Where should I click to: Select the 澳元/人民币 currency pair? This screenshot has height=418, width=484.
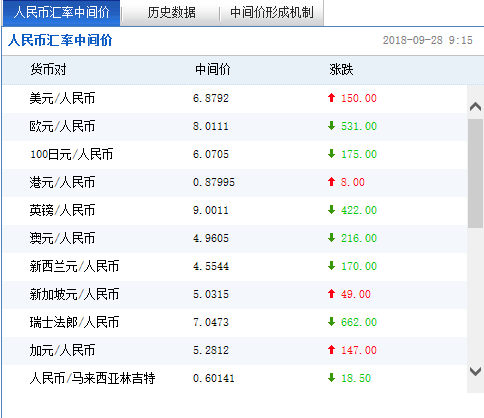pyautogui.click(x=62, y=238)
